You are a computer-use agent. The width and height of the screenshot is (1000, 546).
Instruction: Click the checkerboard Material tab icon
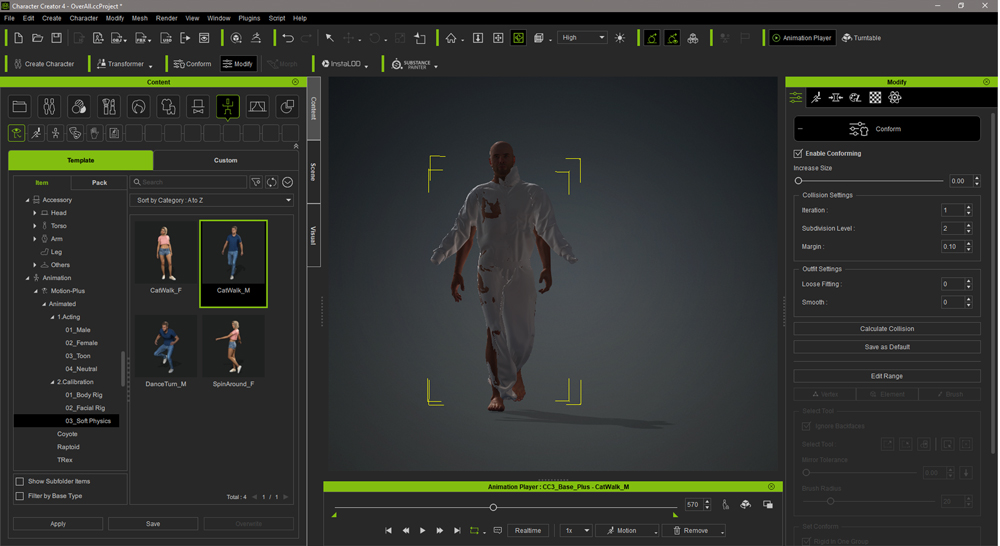tap(875, 98)
